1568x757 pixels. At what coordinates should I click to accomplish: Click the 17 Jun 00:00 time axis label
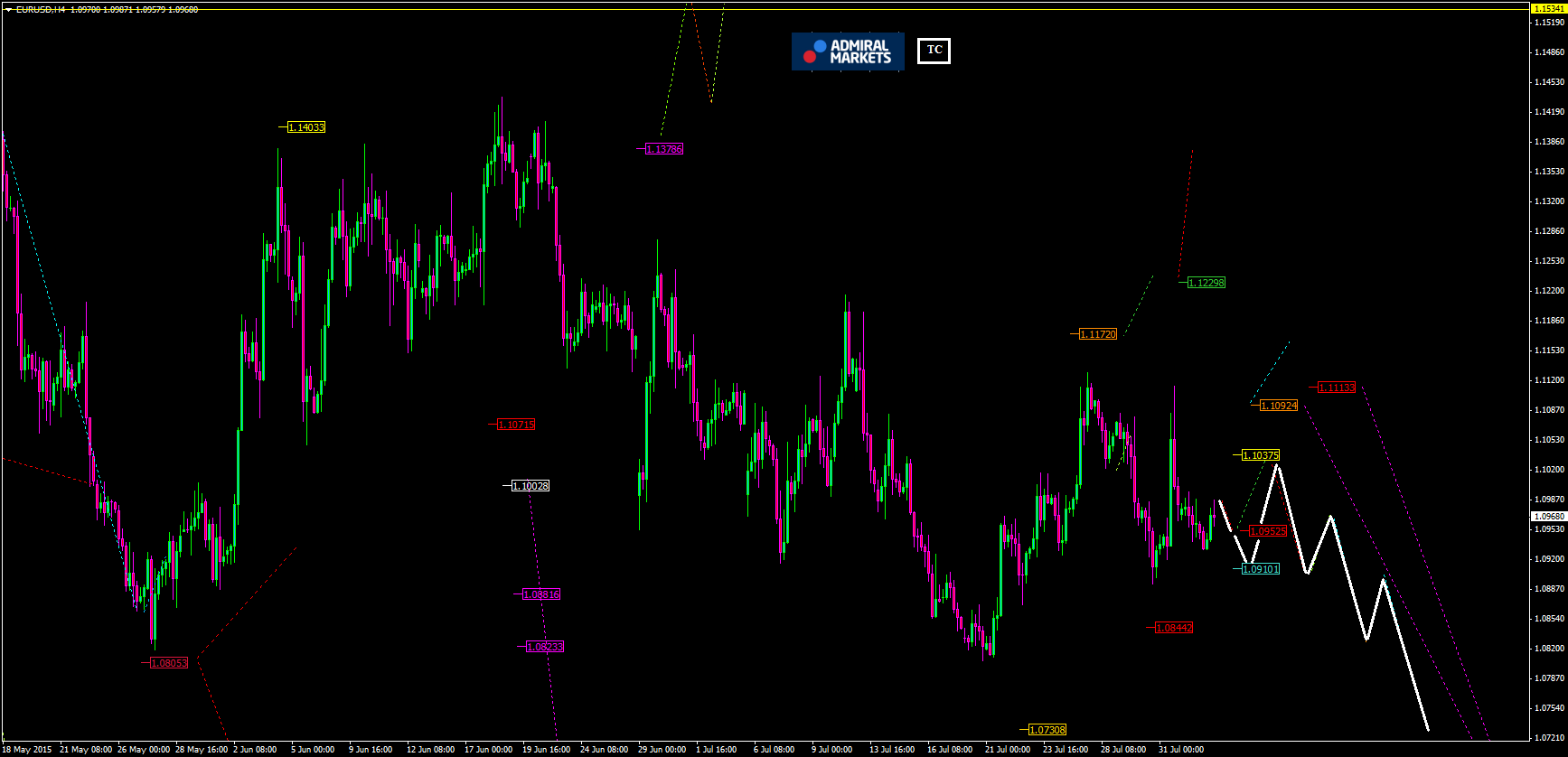click(488, 750)
